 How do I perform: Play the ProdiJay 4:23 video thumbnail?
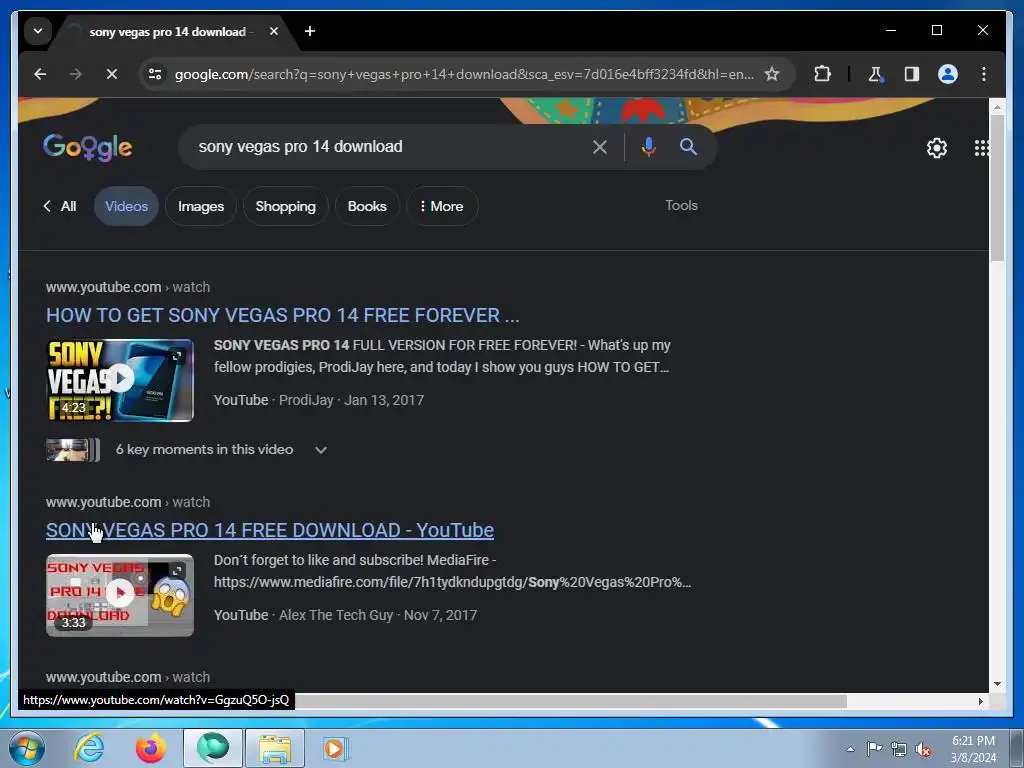point(120,380)
